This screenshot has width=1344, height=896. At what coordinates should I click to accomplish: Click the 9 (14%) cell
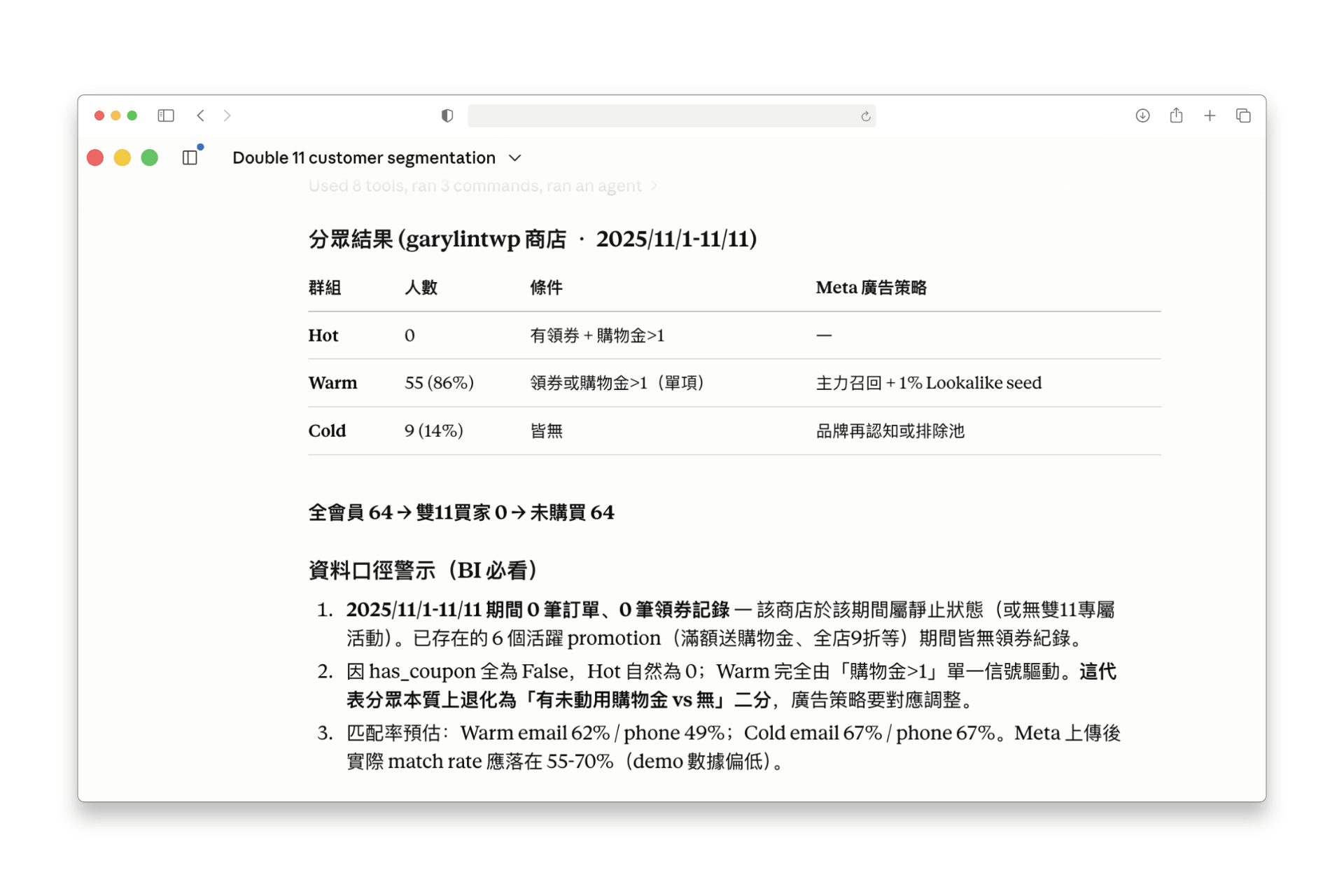[434, 430]
